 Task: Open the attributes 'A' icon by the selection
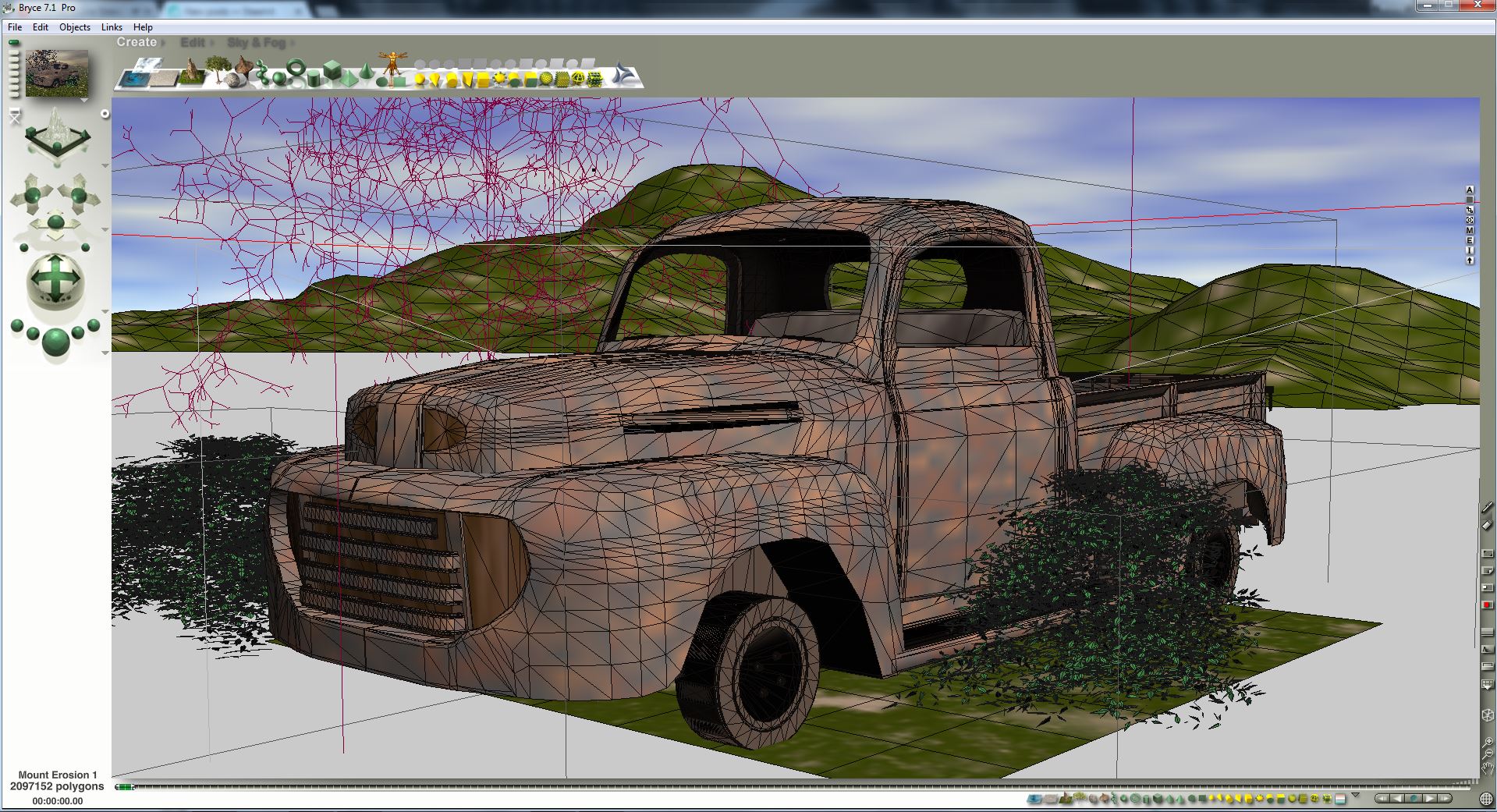[1470, 190]
